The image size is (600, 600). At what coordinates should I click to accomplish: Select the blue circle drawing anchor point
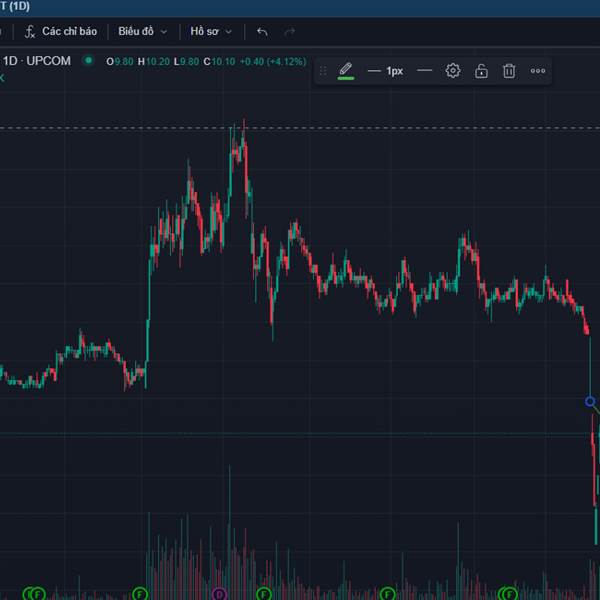(590, 401)
